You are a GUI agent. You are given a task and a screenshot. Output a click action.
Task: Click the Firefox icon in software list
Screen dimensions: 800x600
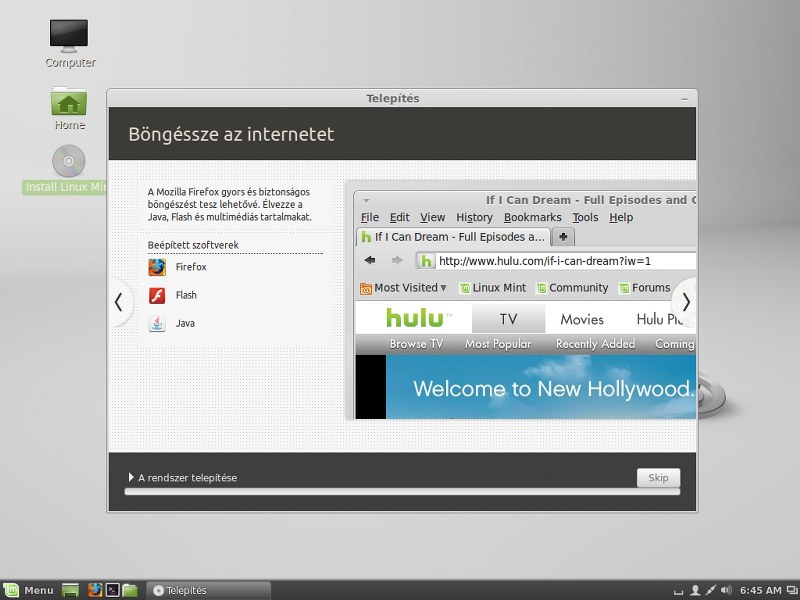click(x=157, y=267)
